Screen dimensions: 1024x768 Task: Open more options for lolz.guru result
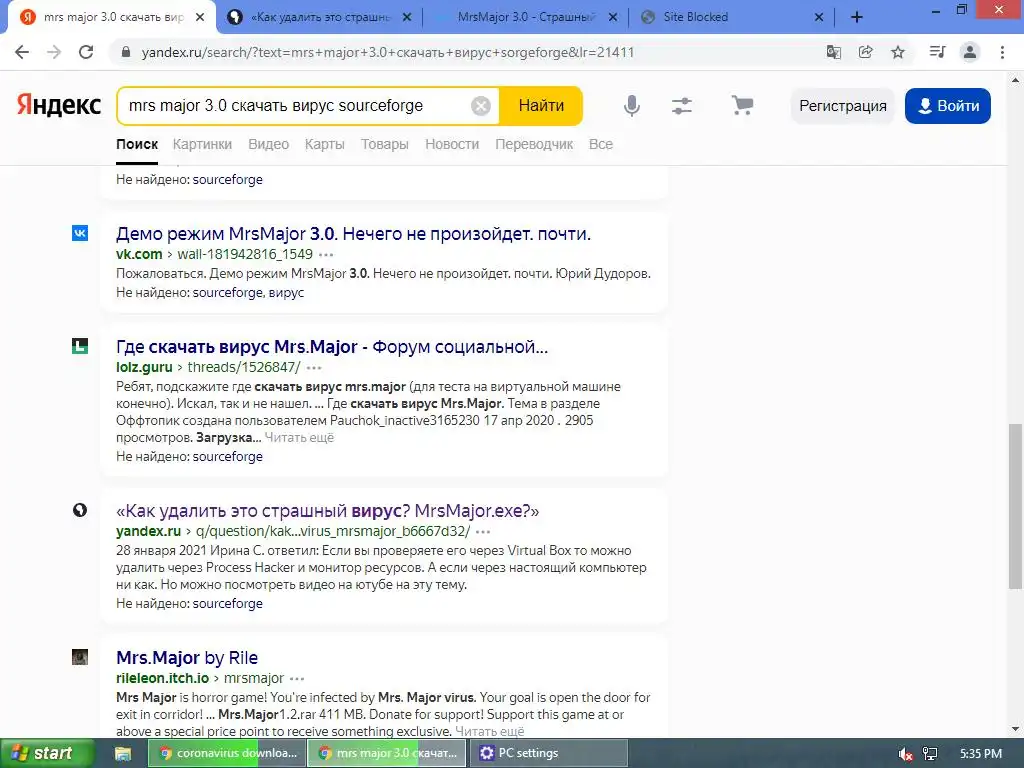tap(314, 368)
